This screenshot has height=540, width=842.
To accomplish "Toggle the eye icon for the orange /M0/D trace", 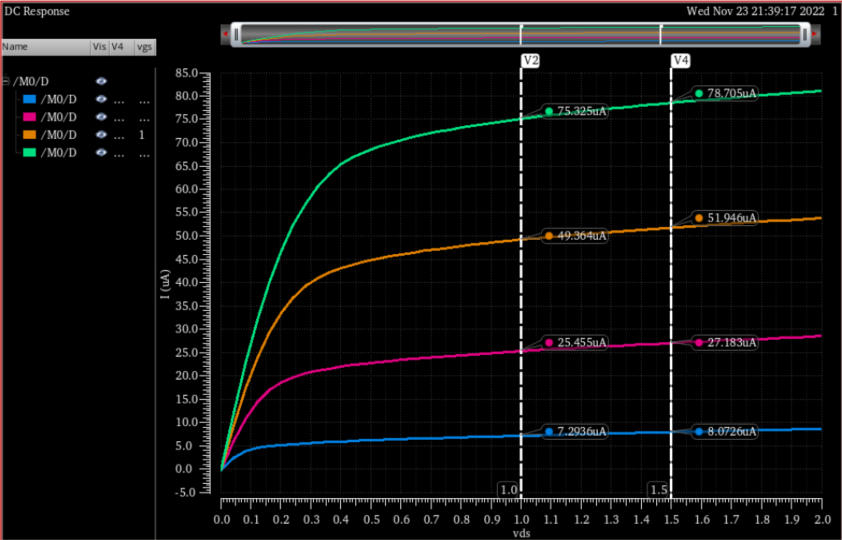I will 101,135.
